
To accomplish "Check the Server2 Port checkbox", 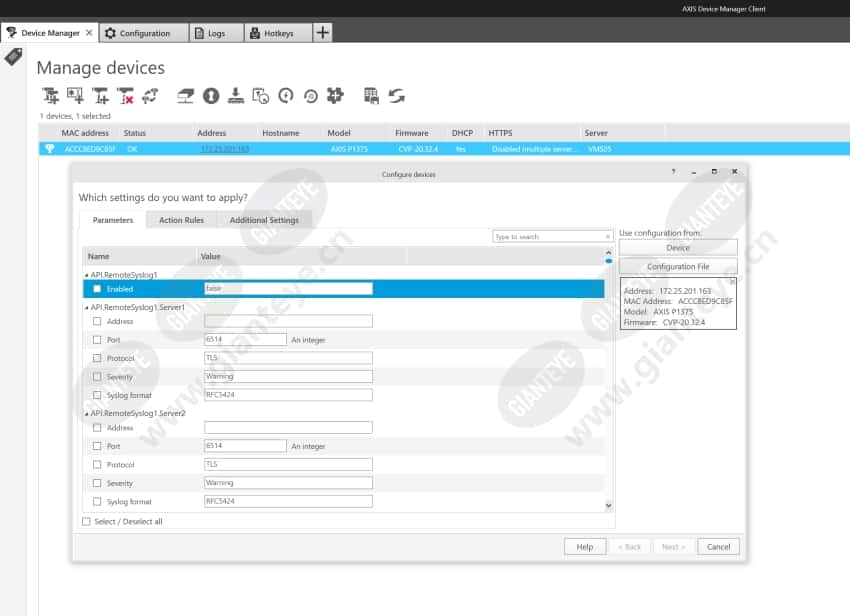I will (97, 446).
